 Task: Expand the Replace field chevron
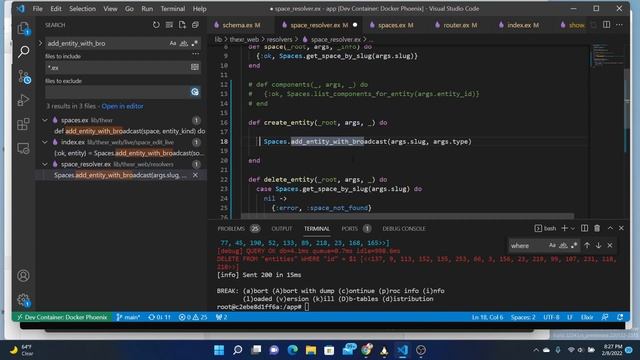click(40, 43)
